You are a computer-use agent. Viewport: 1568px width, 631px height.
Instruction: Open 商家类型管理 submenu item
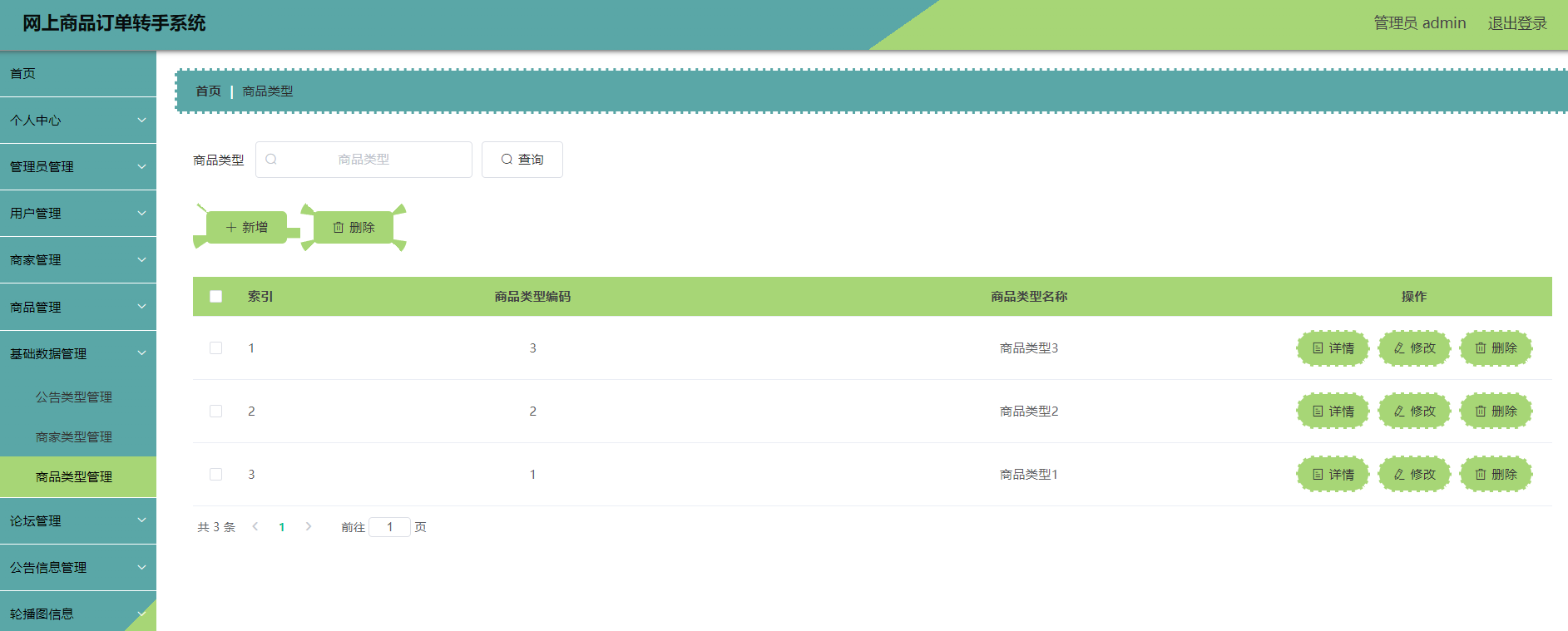click(78, 437)
